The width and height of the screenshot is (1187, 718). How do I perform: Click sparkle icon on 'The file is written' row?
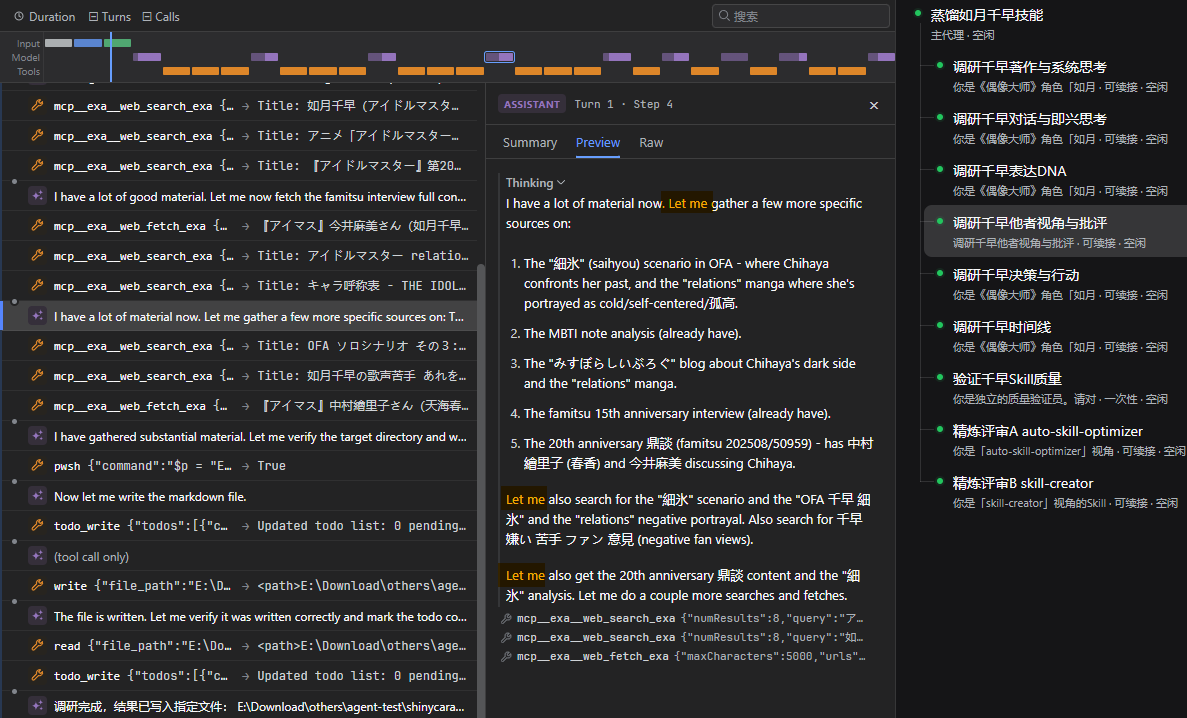point(37,616)
